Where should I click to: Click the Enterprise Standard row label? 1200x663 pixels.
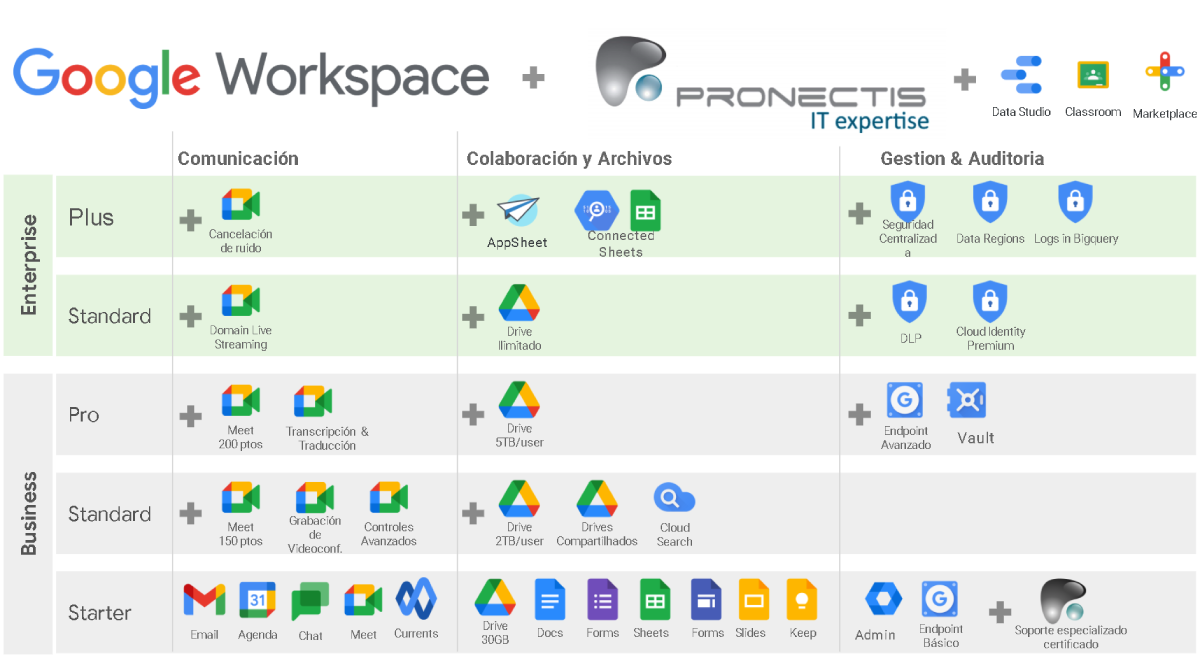(110, 316)
